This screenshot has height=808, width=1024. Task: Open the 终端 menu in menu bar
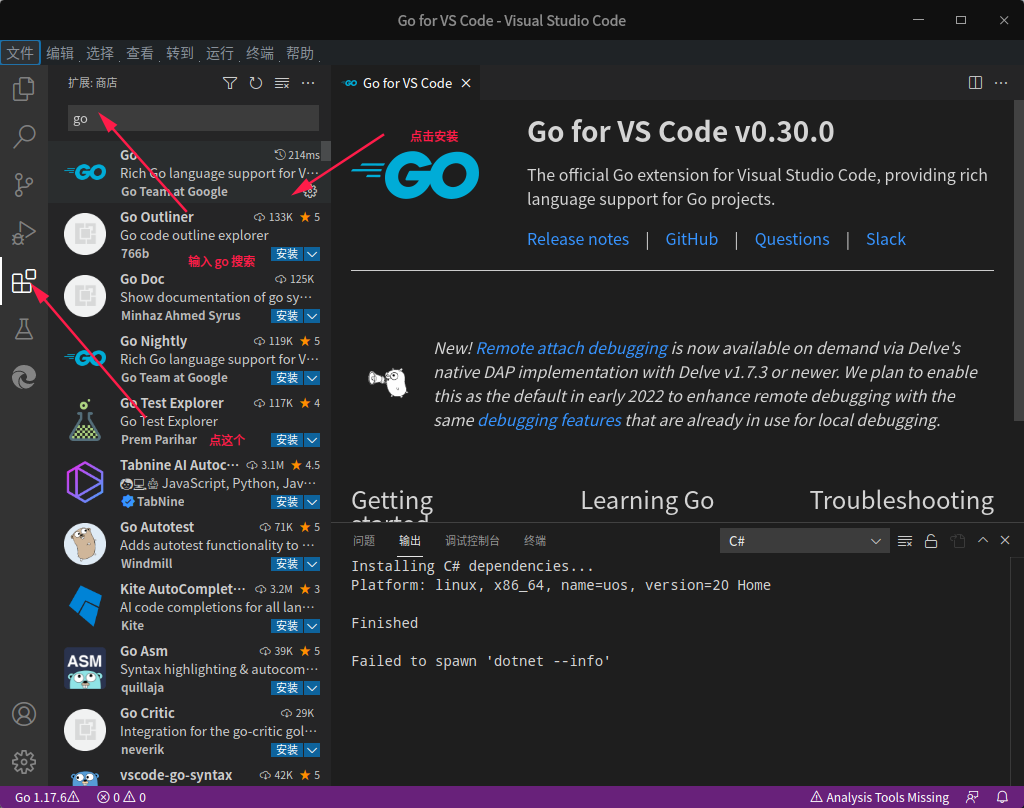[260, 53]
